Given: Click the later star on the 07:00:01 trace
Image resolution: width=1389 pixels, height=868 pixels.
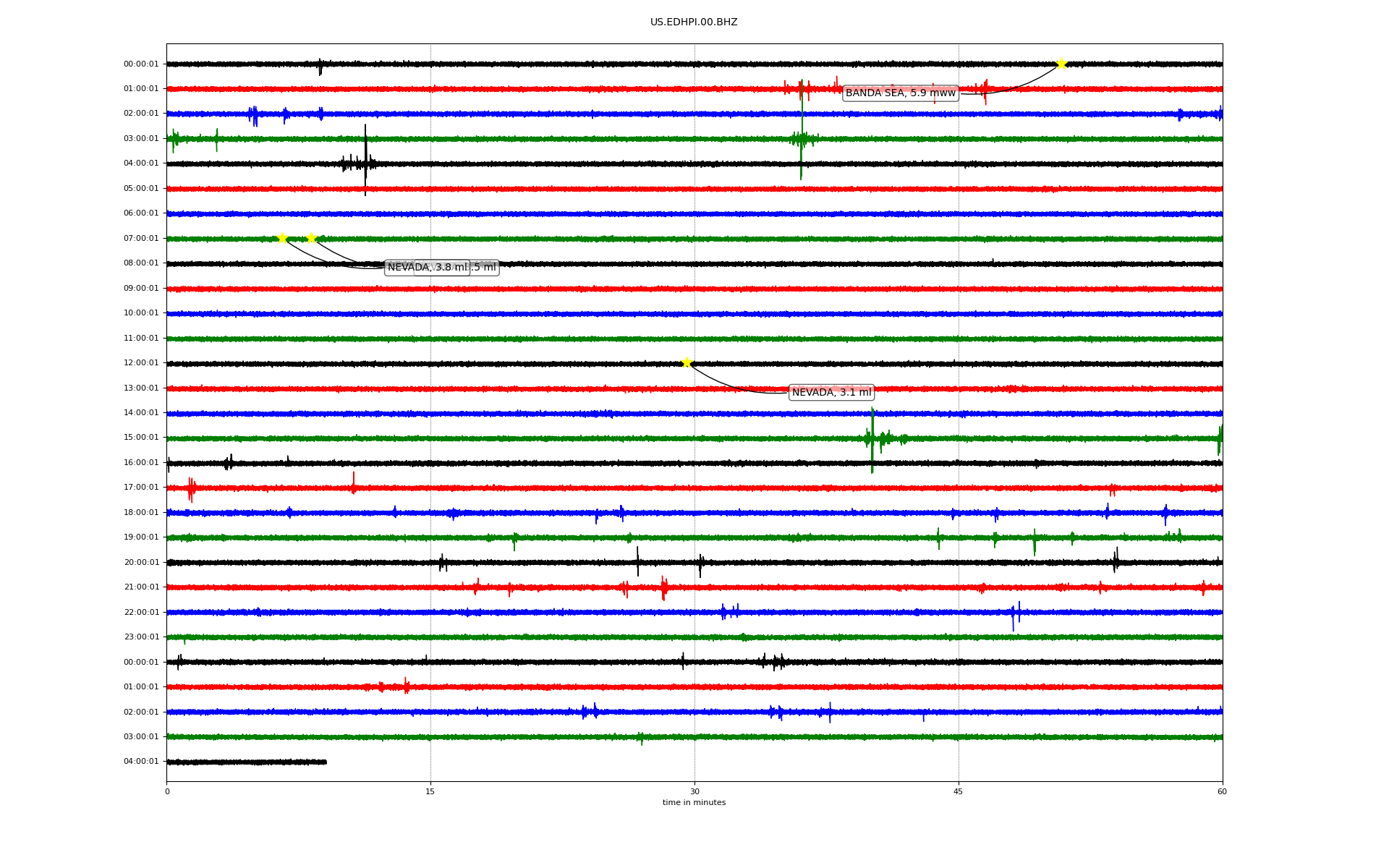Looking at the screenshot, I should 311,238.
